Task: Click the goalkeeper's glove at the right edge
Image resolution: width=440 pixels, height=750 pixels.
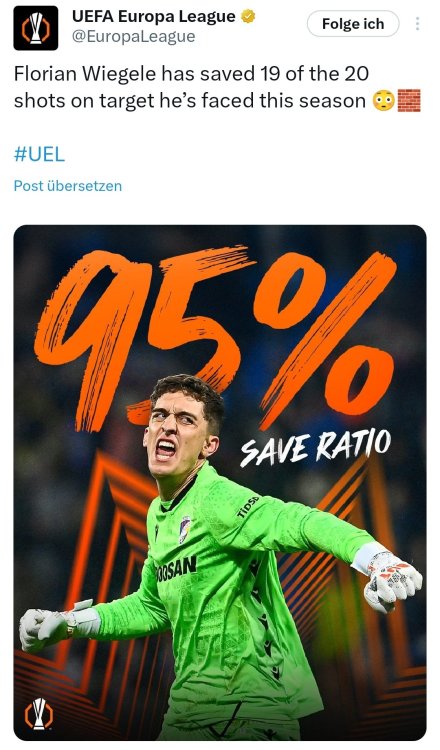Action: point(392,578)
